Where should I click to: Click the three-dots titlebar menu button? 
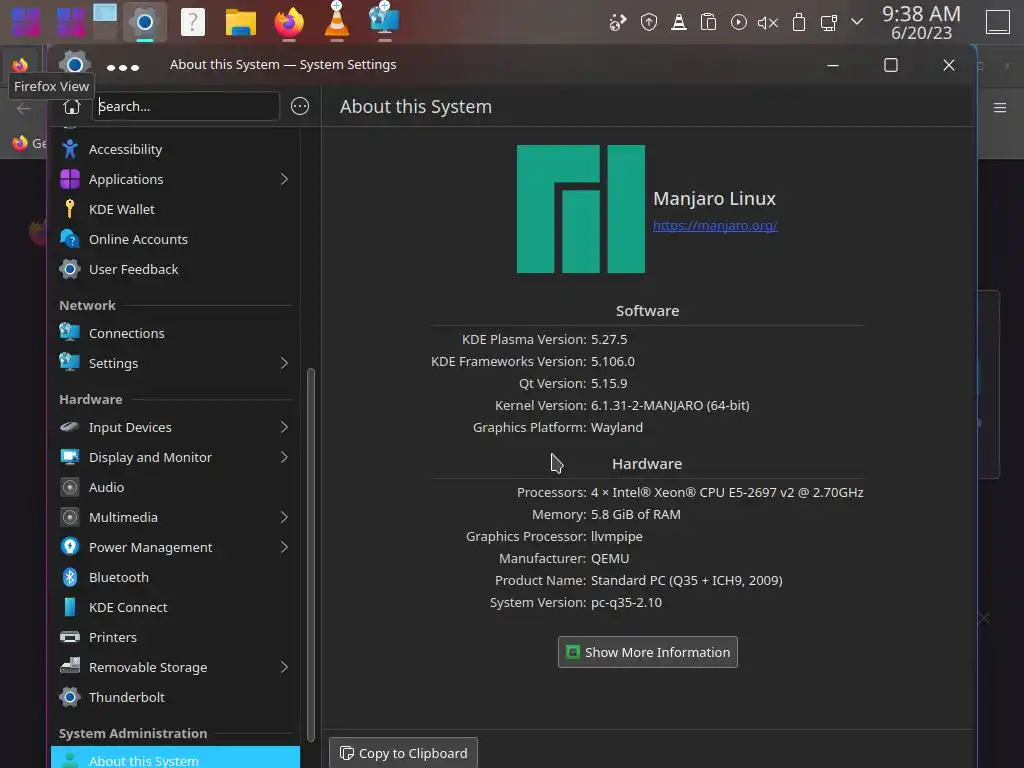click(x=123, y=67)
